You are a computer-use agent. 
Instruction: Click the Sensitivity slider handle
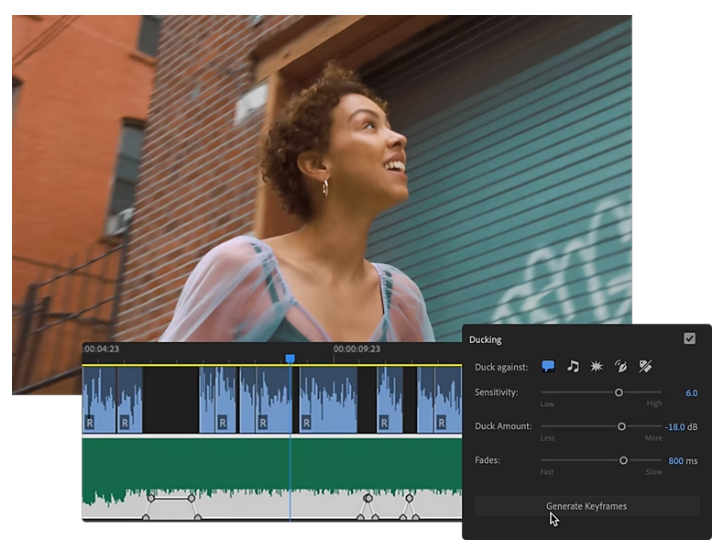tap(619, 393)
